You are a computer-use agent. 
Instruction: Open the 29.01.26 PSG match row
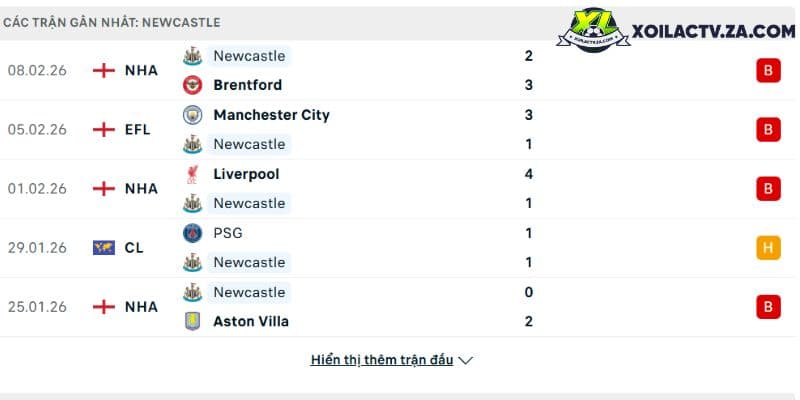click(x=400, y=248)
